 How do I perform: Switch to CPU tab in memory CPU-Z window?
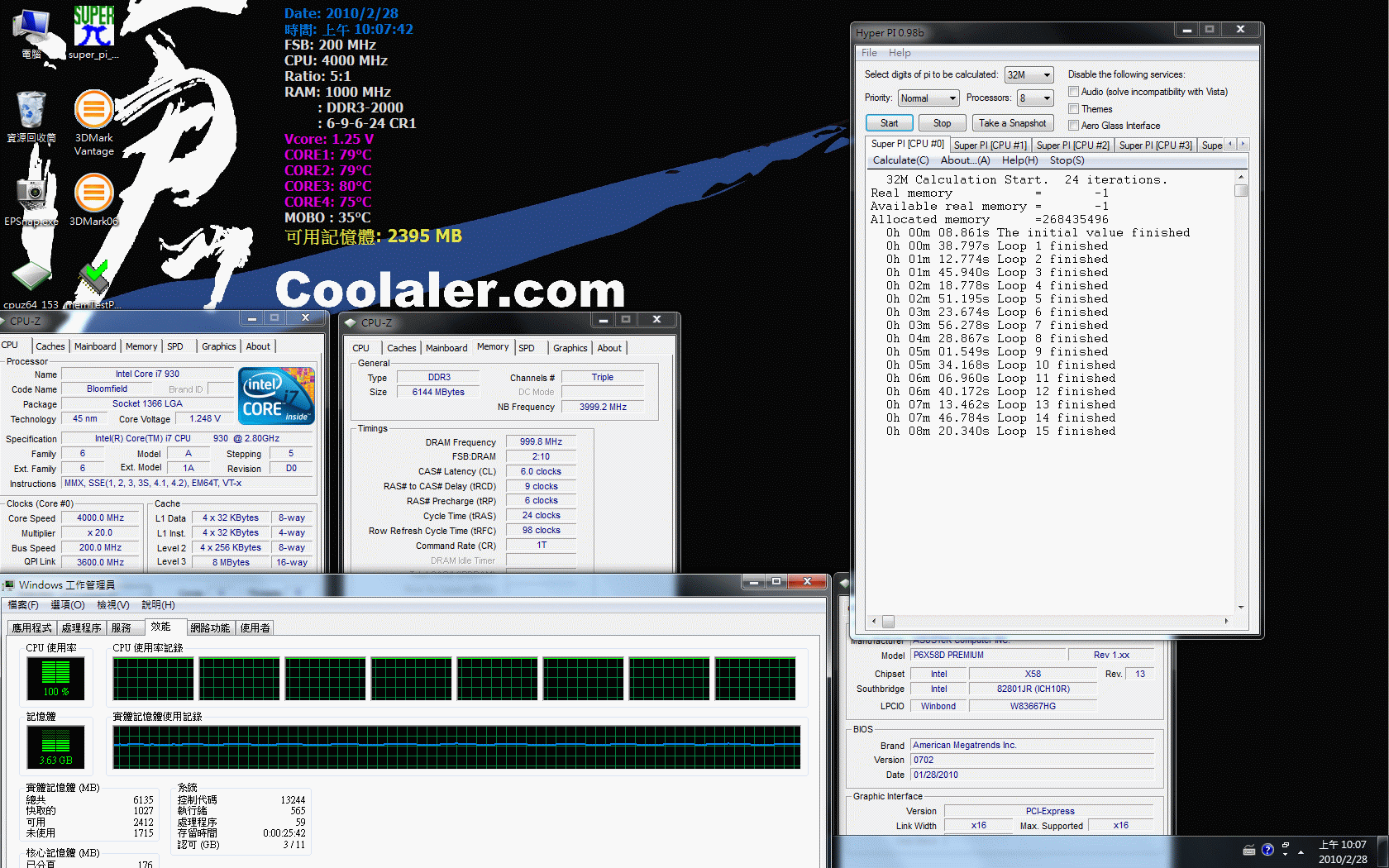[360, 348]
